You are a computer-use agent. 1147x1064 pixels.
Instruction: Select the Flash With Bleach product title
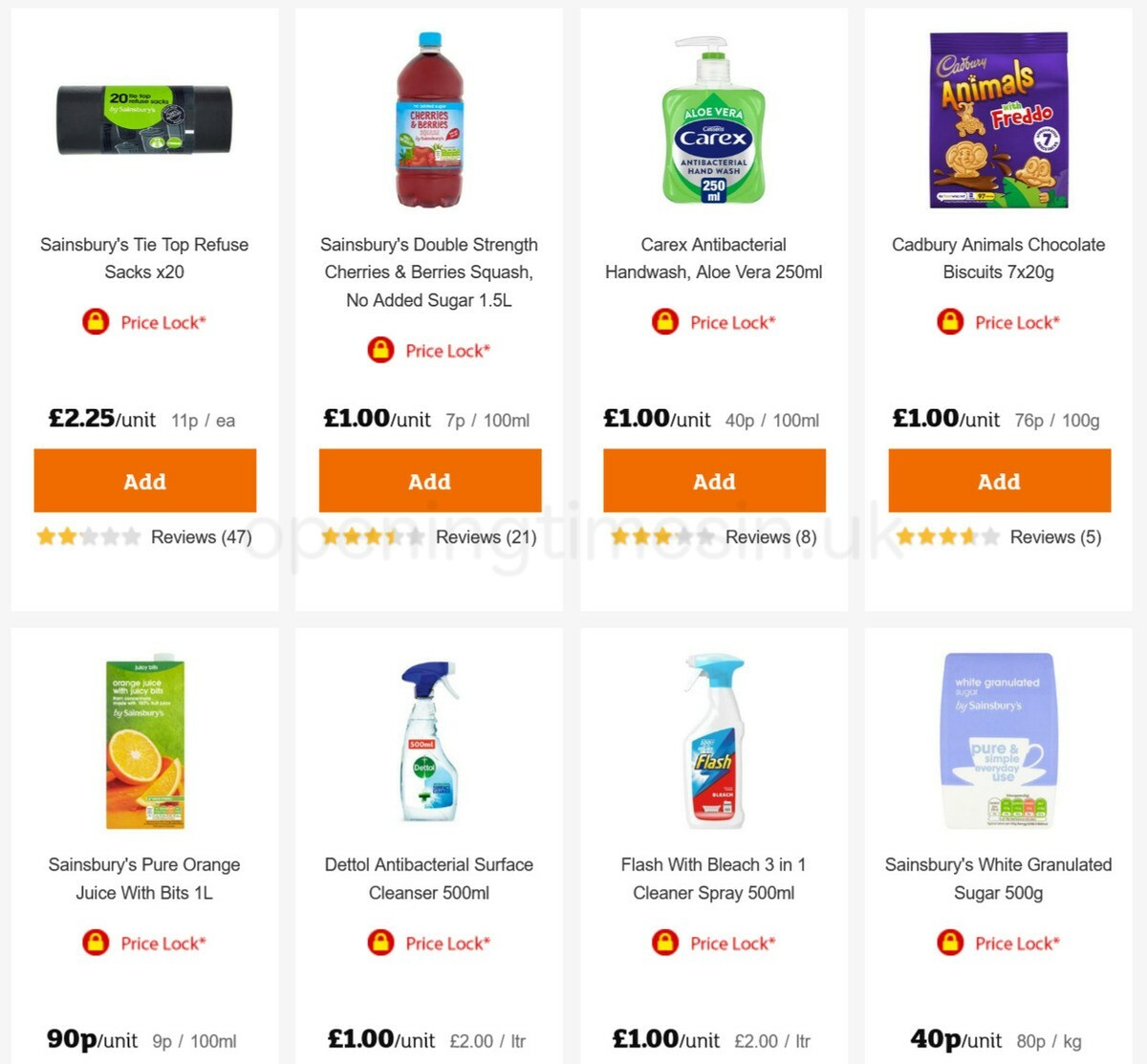(x=713, y=879)
